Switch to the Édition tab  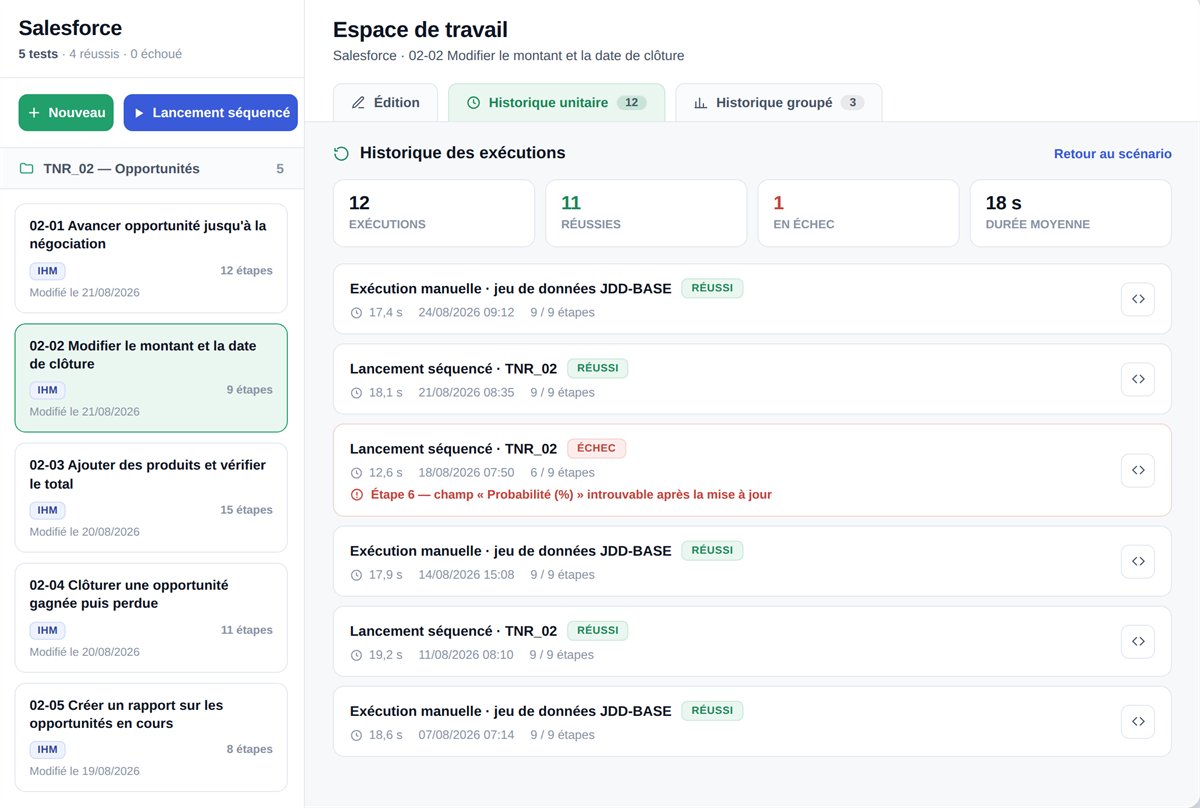click(x=385, y=103)
